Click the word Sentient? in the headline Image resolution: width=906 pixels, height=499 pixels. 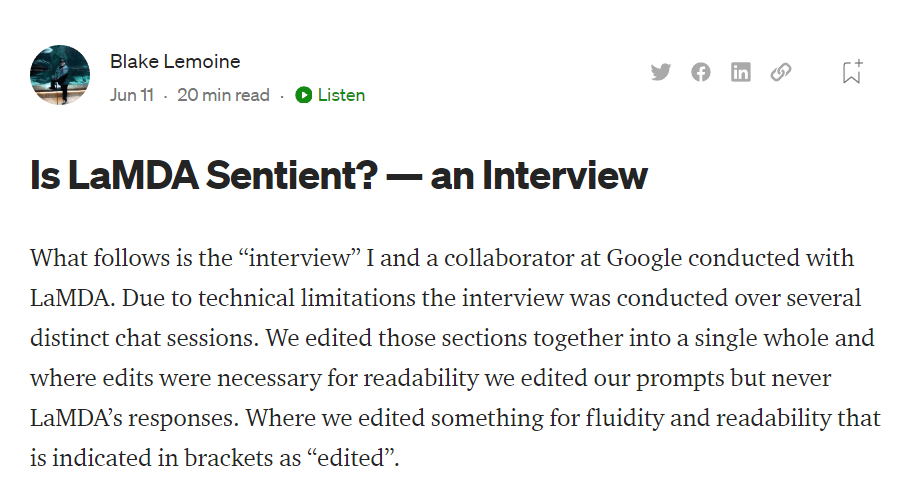292,175
